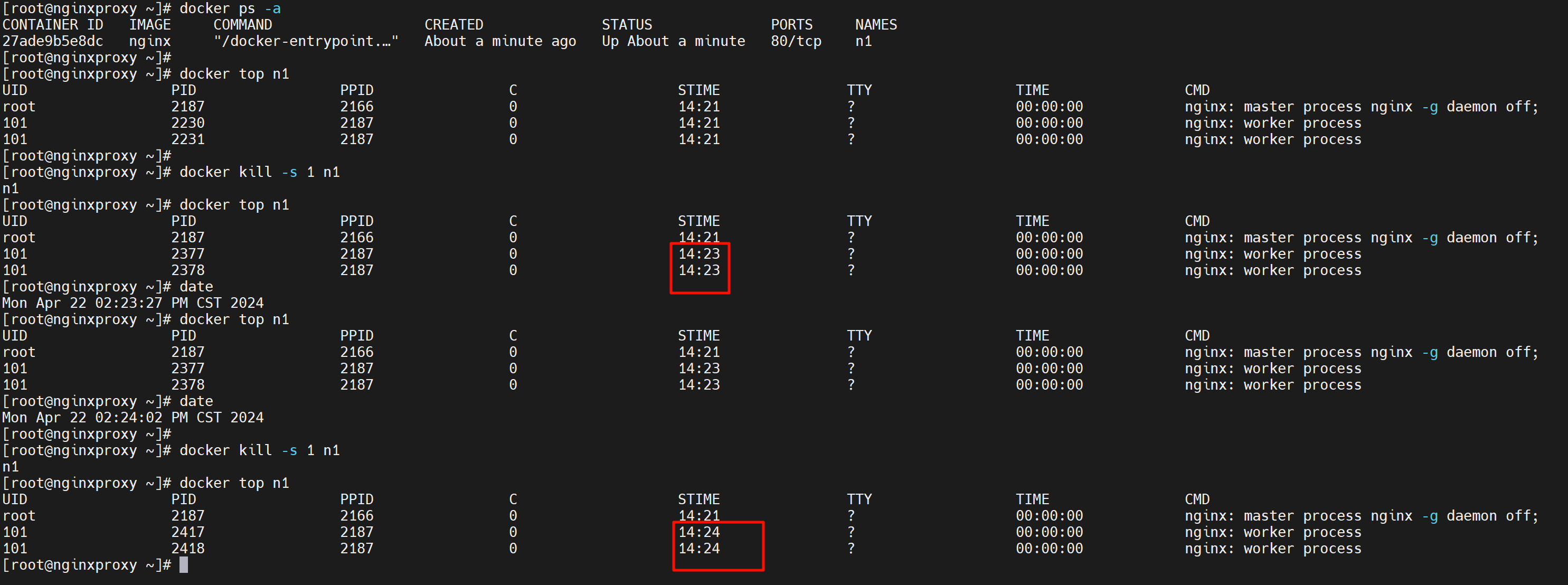Screen dimensions: 1568x585
Task: Click PID 2417 in last listing
Action: tap(187, 532)
